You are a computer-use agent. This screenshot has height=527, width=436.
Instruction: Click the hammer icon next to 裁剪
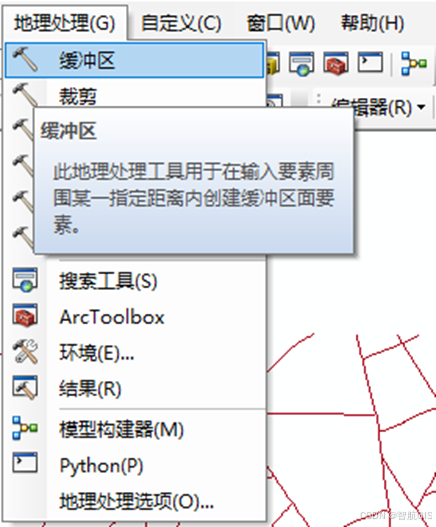click(25, 94)
